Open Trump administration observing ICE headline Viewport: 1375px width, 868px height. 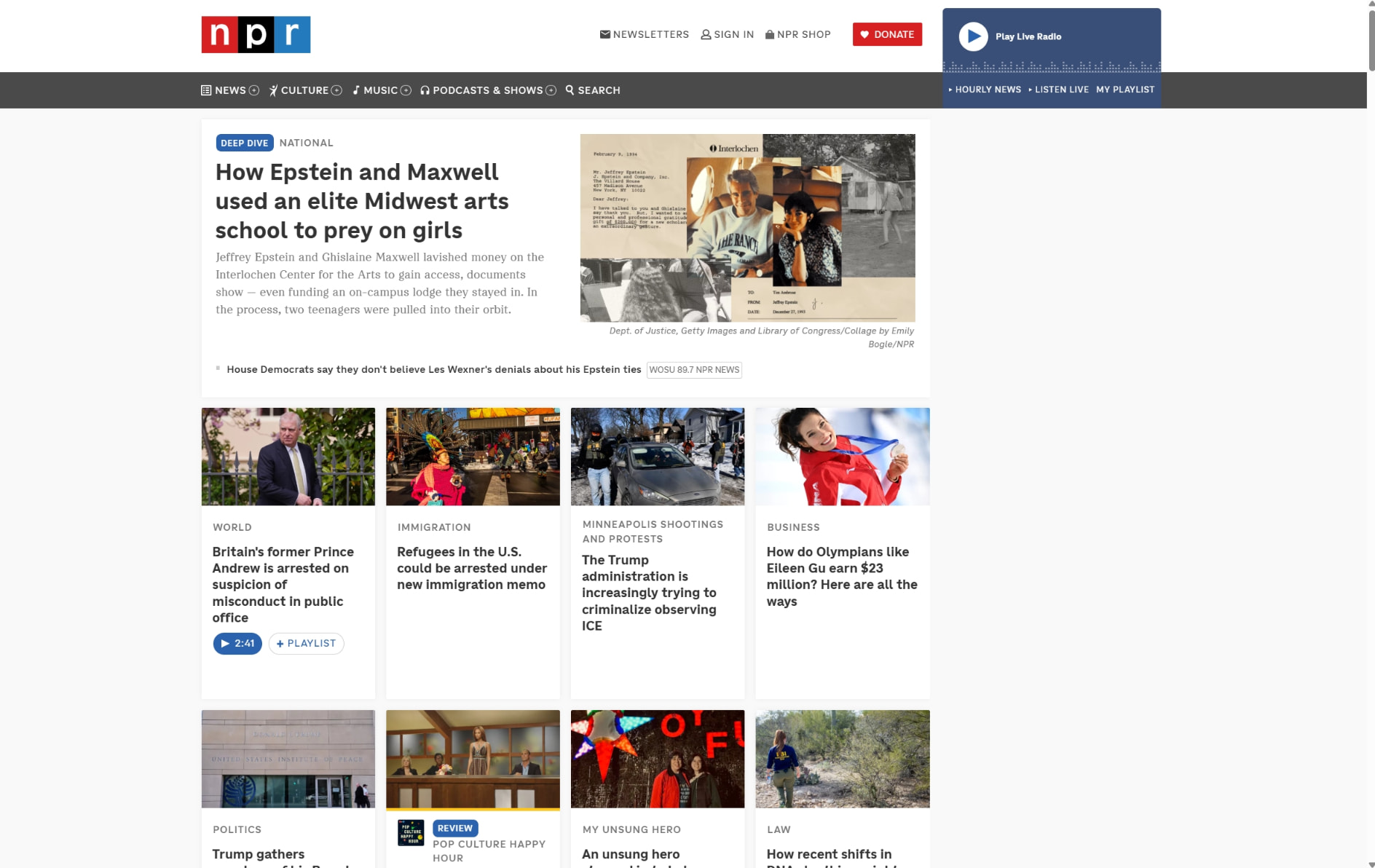[649, 593]
